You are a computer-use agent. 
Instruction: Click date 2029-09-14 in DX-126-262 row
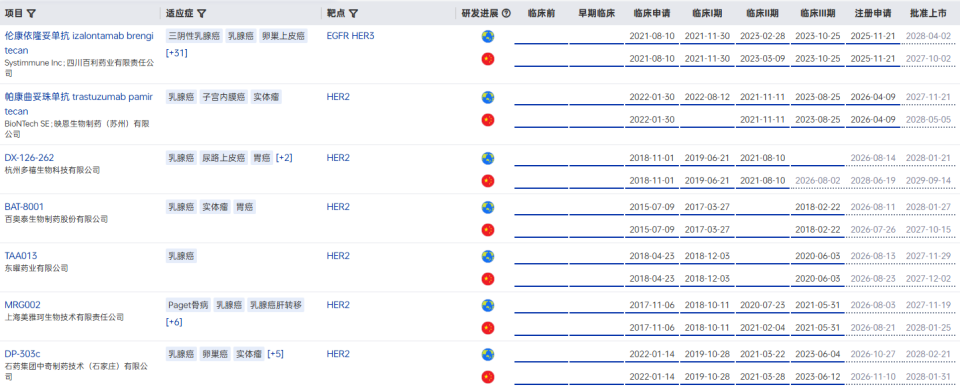tap(928, 181)
